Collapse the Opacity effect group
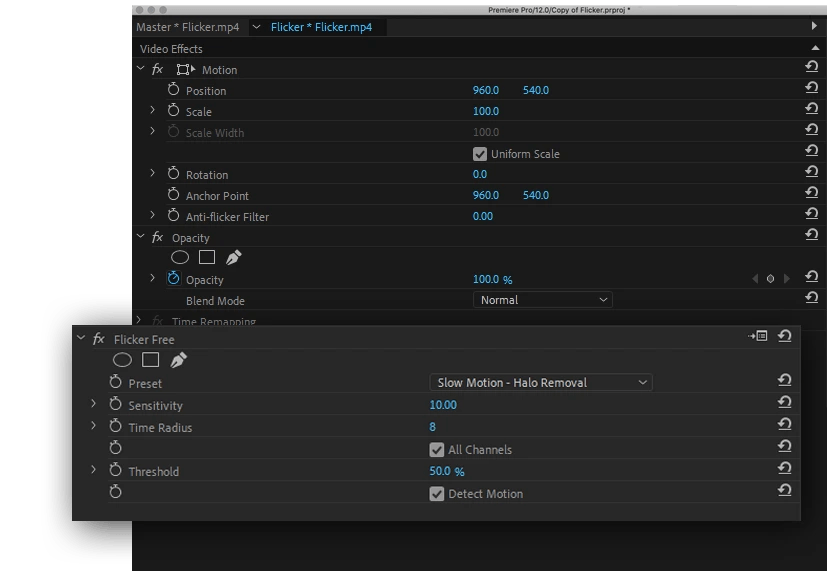The height and width of the screenshot is (571, 827). (140, 236)
